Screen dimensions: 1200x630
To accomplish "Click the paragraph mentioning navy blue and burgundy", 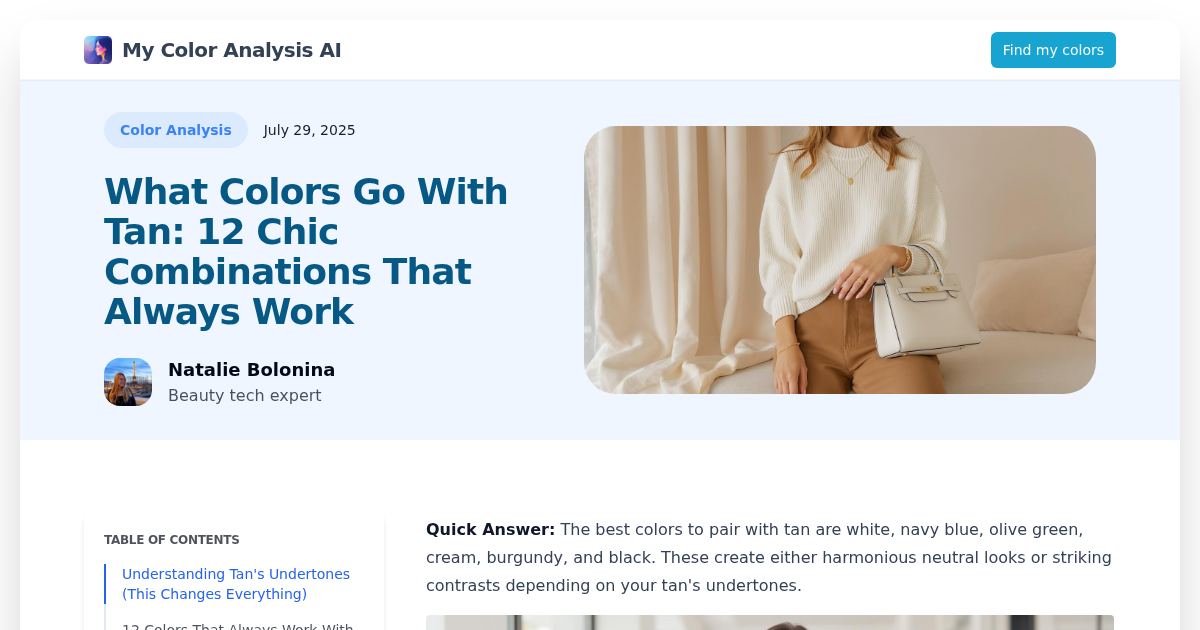I will tap(769, 558).
